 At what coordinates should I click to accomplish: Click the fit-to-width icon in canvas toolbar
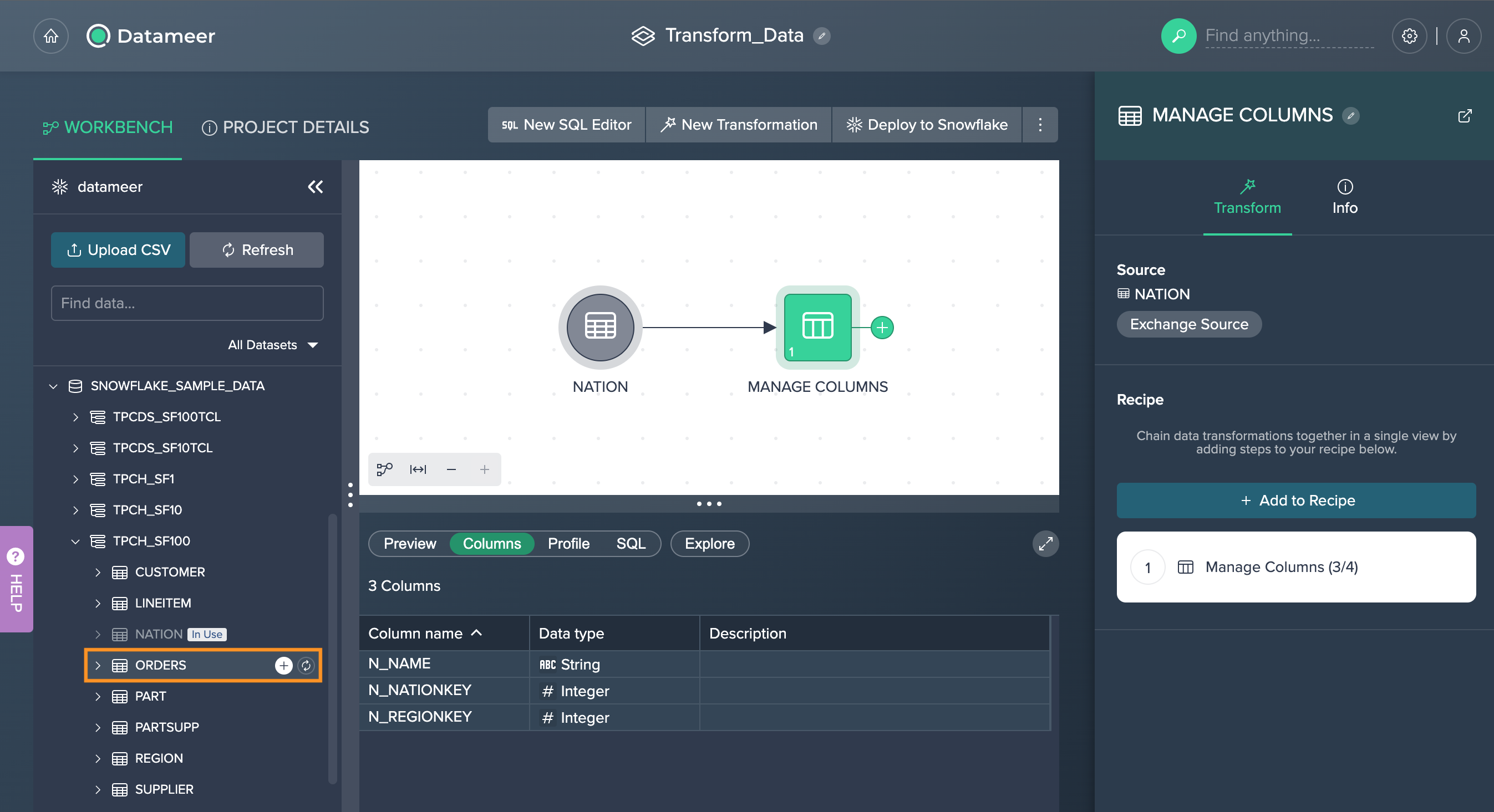coord(417,469)
